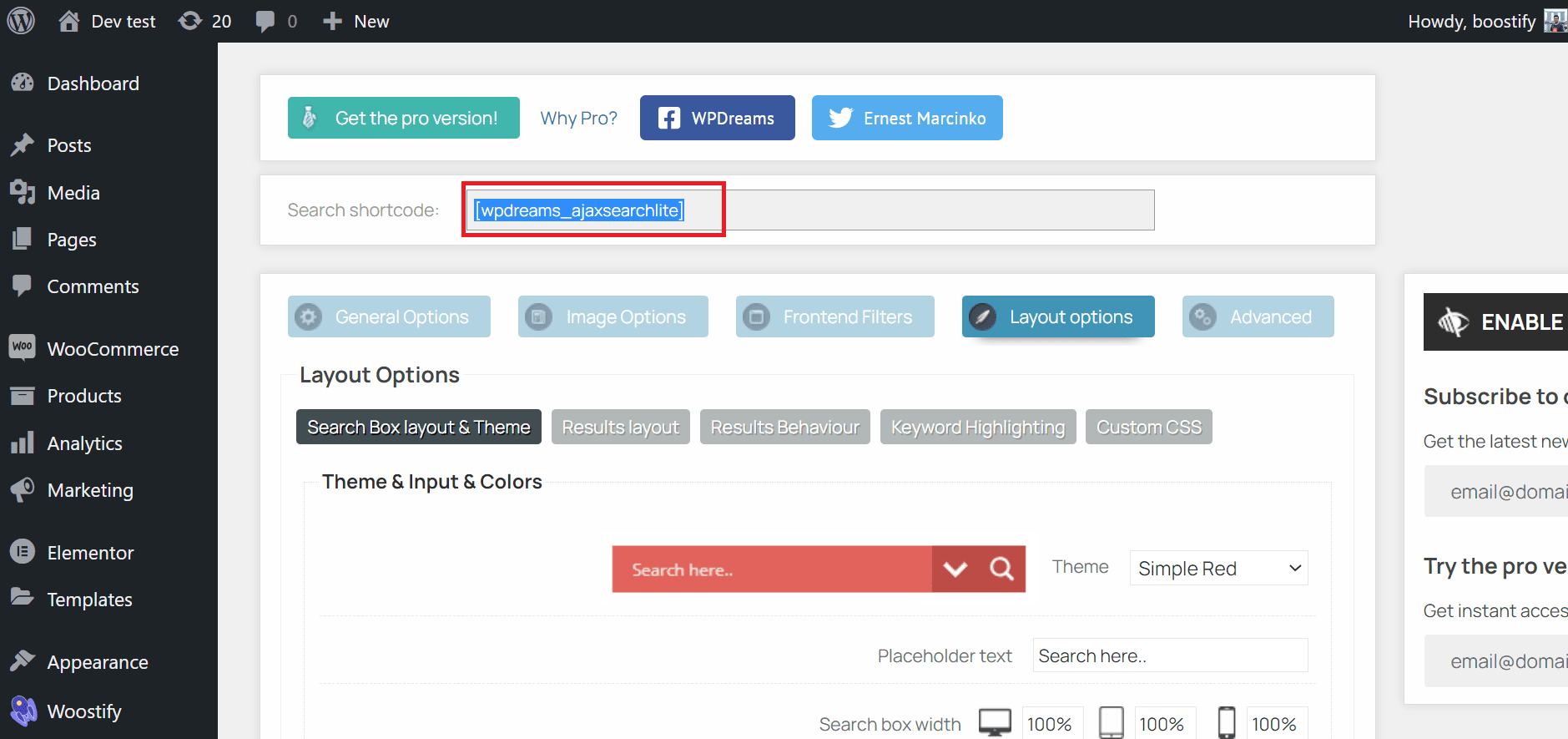The width and height of the screenshot is (1568, 739).
Task: Click tablet search box width field
Action: coord(1165,723)
